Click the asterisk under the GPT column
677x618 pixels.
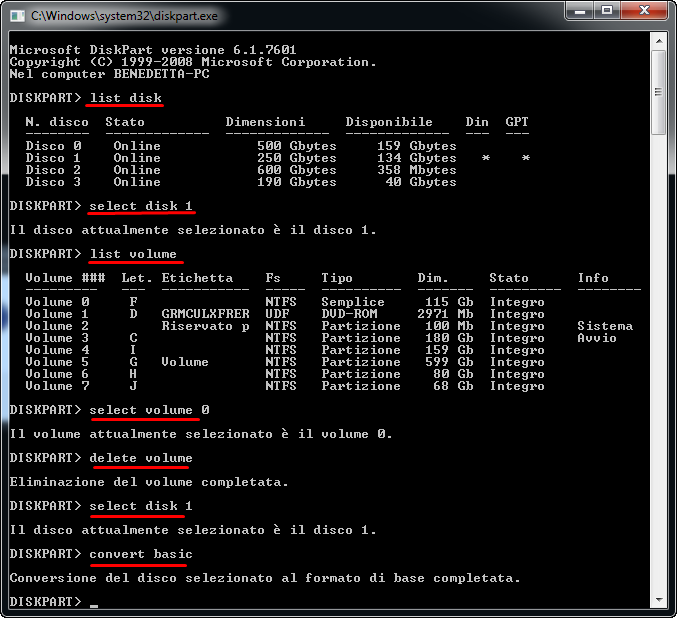[x=525, y=158]
